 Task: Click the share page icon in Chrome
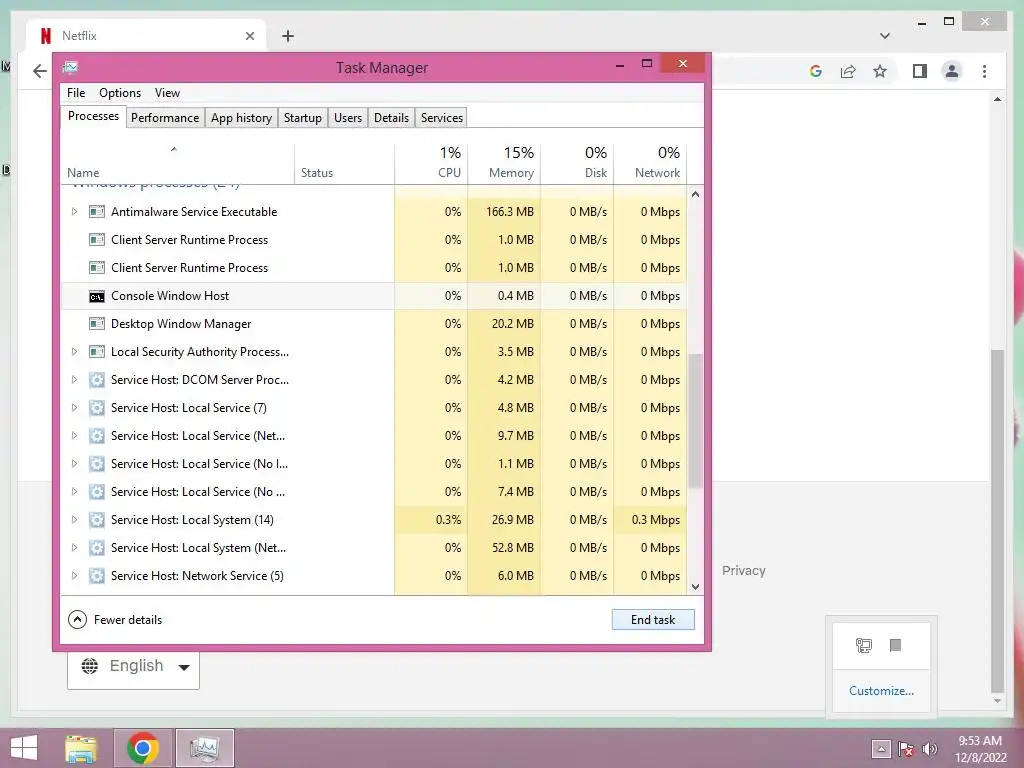(848, 71)
